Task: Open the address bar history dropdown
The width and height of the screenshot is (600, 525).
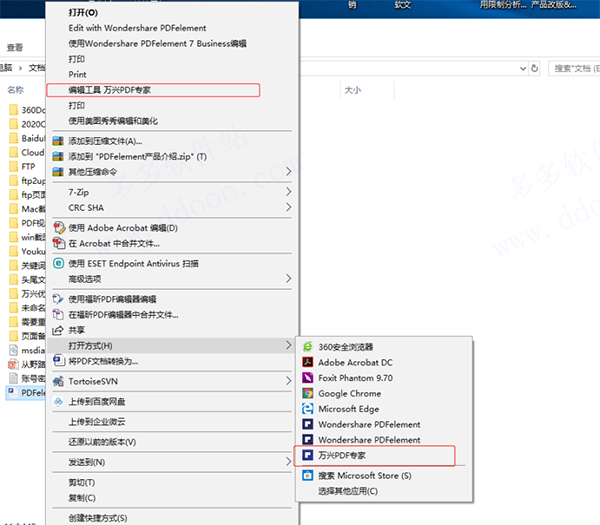Action: (523, 68)
